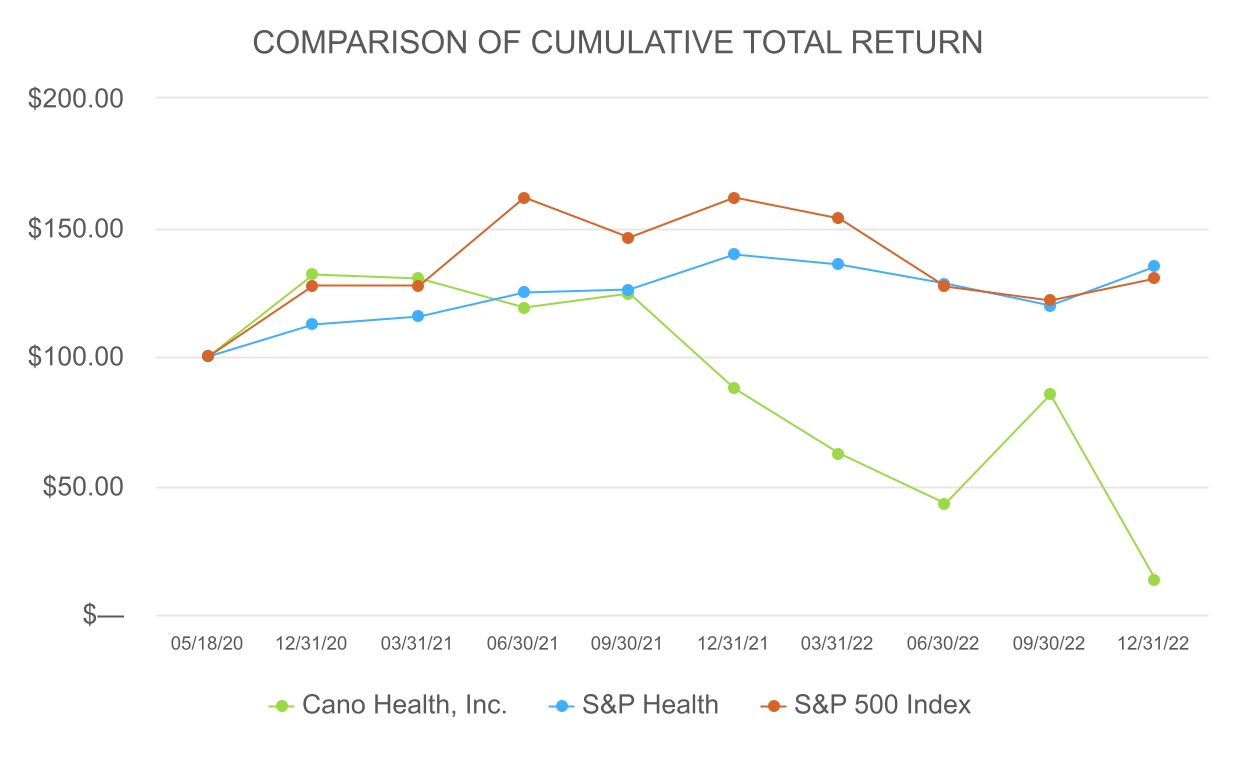Select the S&P Health legend label
Image resolution: width=1238 pixels, height=760 pixels.
pos(651,705)
